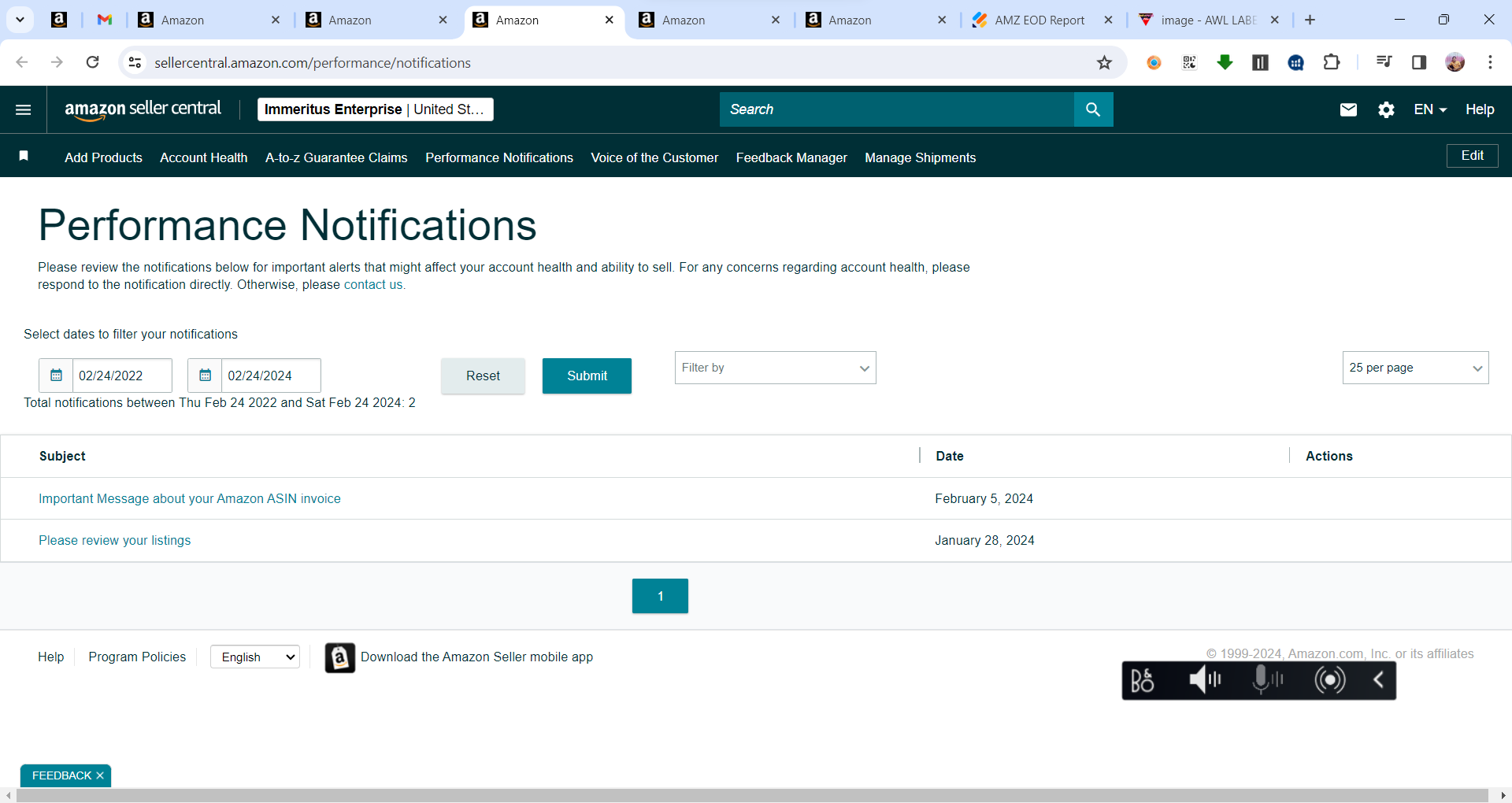The image size is (1512, 803).
Task: Click the end date field 02/24/2024
Action: point(271,376)
